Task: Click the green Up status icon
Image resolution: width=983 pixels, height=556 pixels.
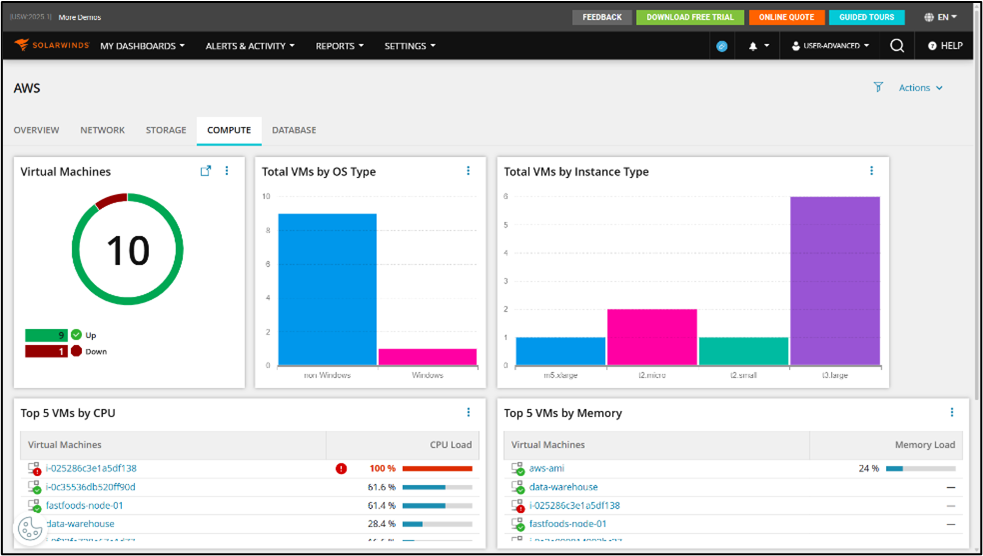Action: [76, 335]
